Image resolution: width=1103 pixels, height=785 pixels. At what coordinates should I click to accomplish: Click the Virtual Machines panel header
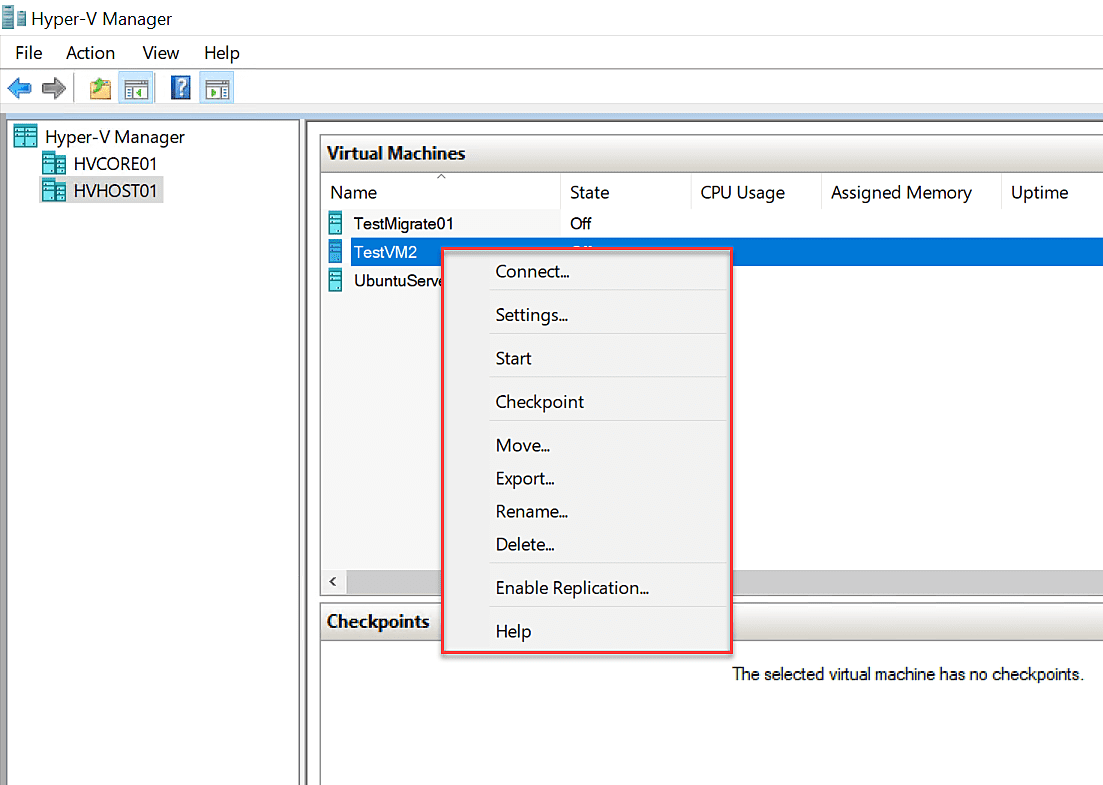pyautogui.click(x=711, y=153)
